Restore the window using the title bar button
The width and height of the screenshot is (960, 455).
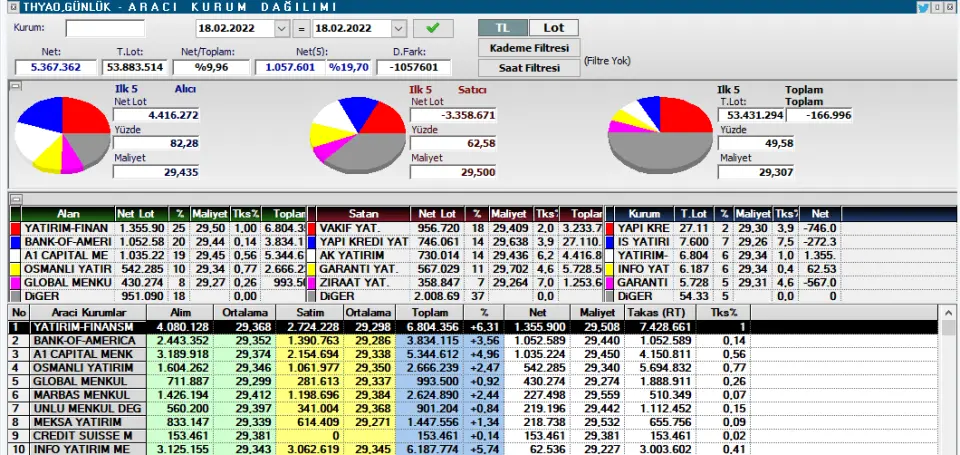[x=938, y=7]
